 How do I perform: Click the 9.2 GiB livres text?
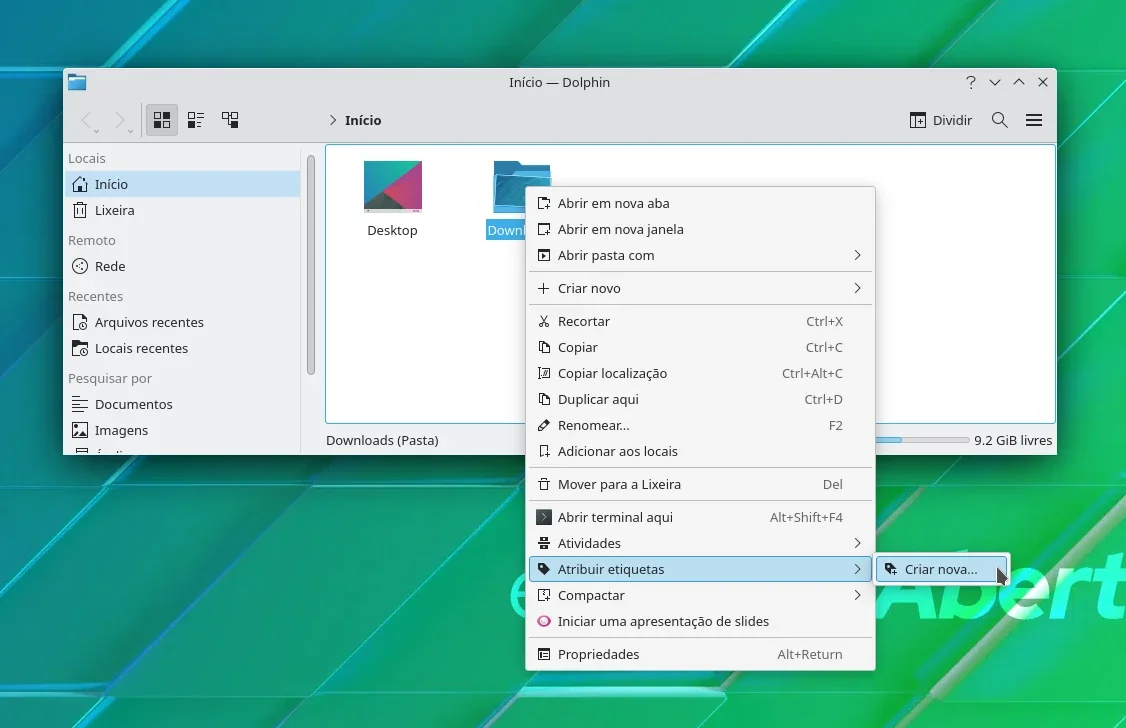[1013, 440]
